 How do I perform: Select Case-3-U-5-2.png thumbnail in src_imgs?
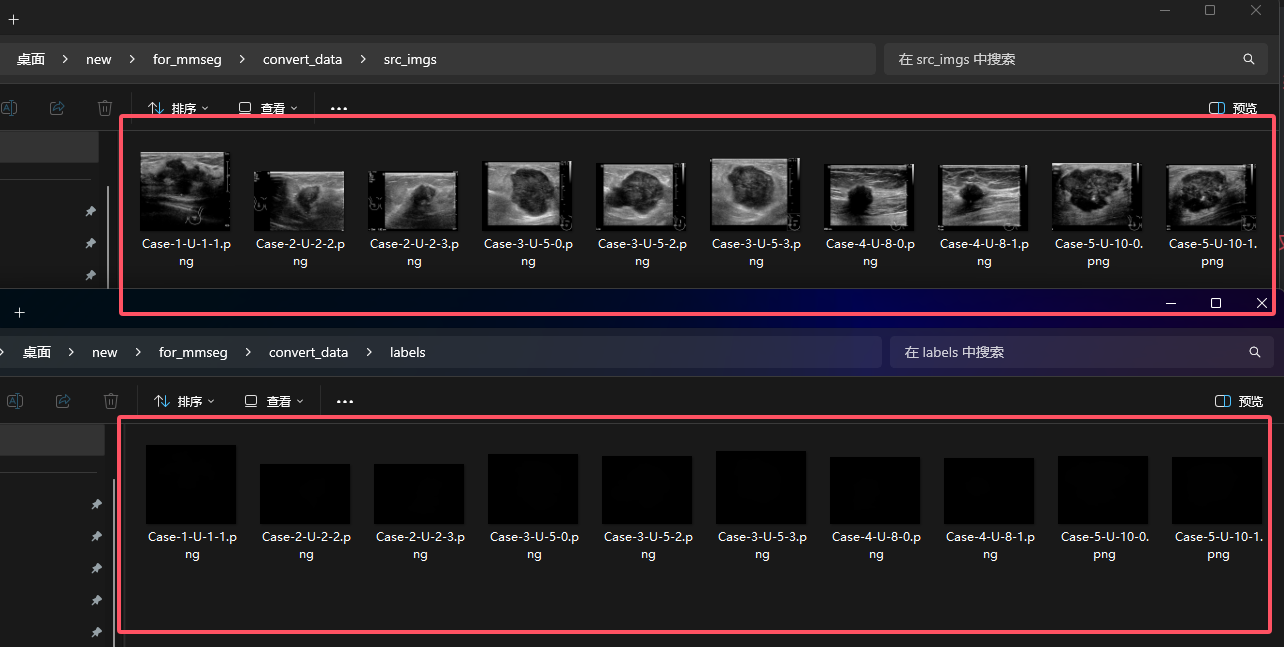(x=641, y=198)
